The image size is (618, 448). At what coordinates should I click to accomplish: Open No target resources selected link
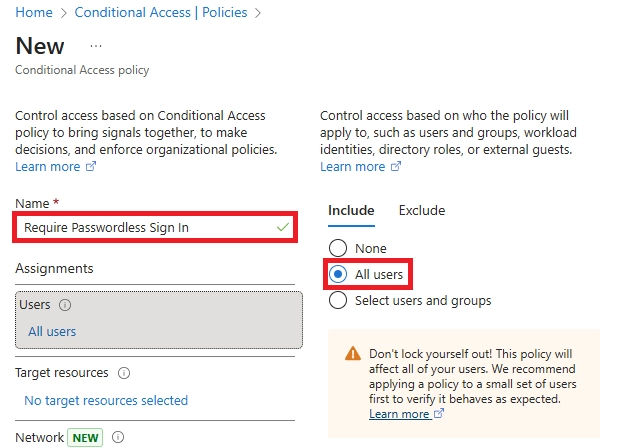coord(106,400)
